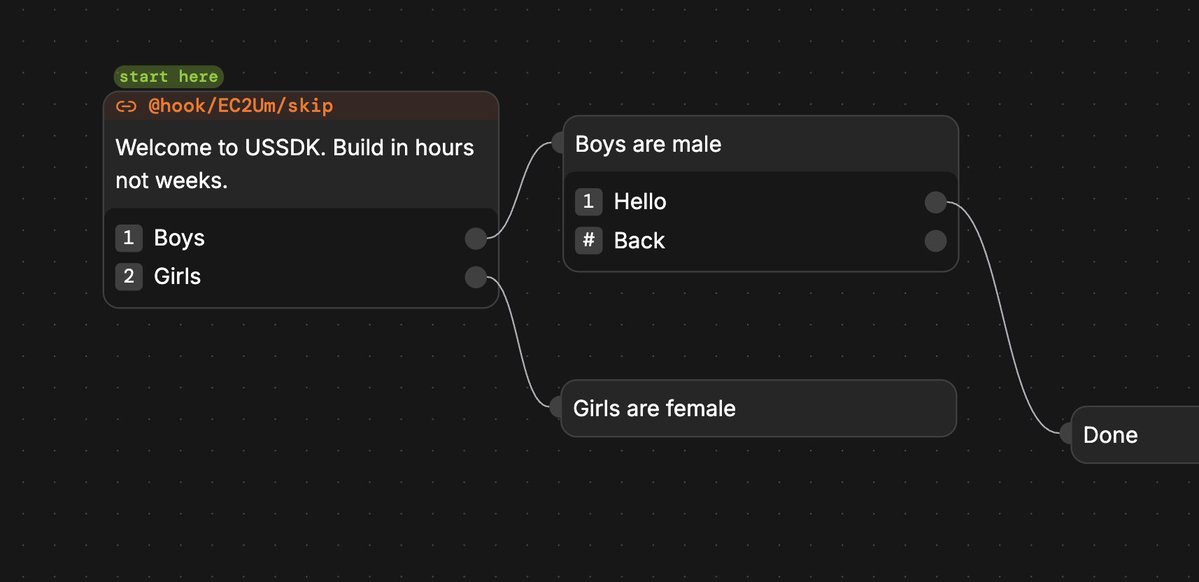1199x582 pixels.
Task: Click the output connector on Girls row
Action: [x=476, y=277]
